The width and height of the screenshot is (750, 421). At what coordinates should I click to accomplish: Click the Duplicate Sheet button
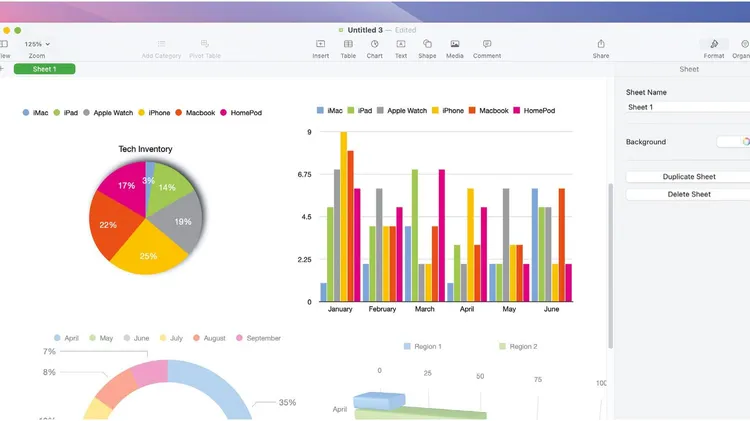pos(689,177)
